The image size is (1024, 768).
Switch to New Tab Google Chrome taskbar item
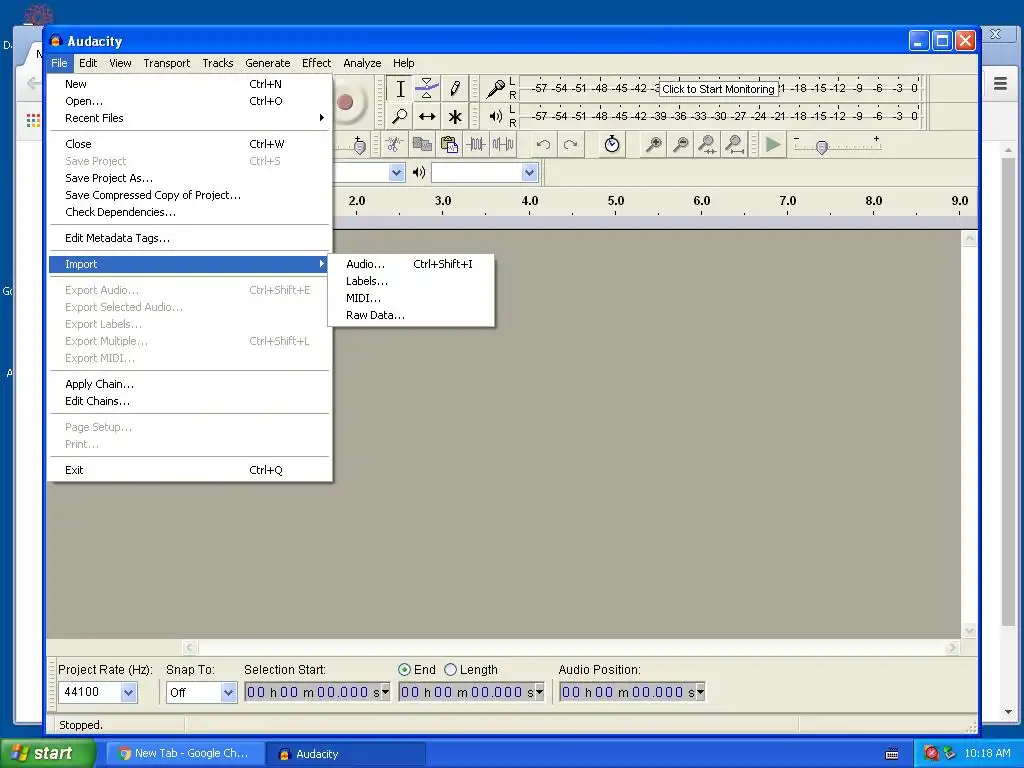point(185,754)
